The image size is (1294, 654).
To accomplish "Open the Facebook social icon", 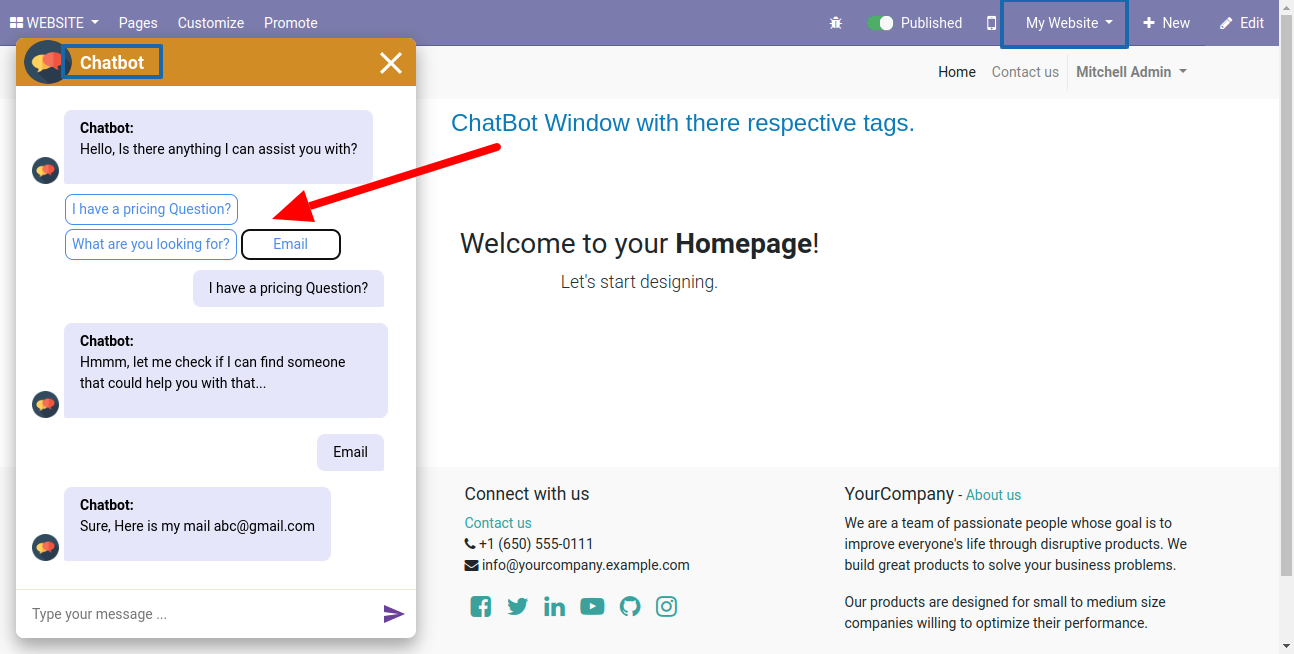I will pos(480,606).
